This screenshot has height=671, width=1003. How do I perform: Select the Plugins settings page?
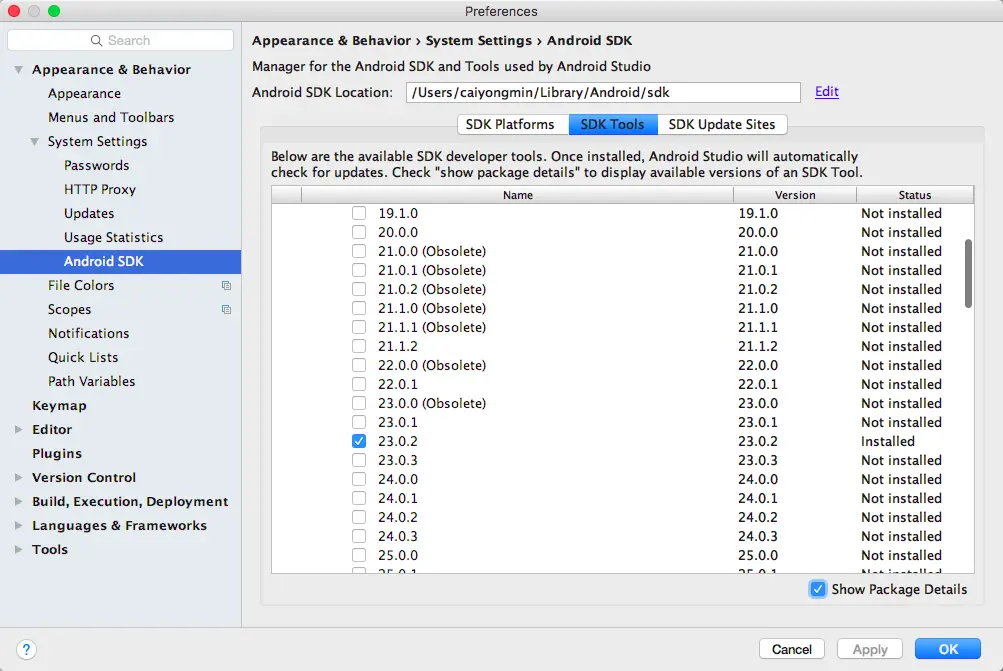(57, 454)
